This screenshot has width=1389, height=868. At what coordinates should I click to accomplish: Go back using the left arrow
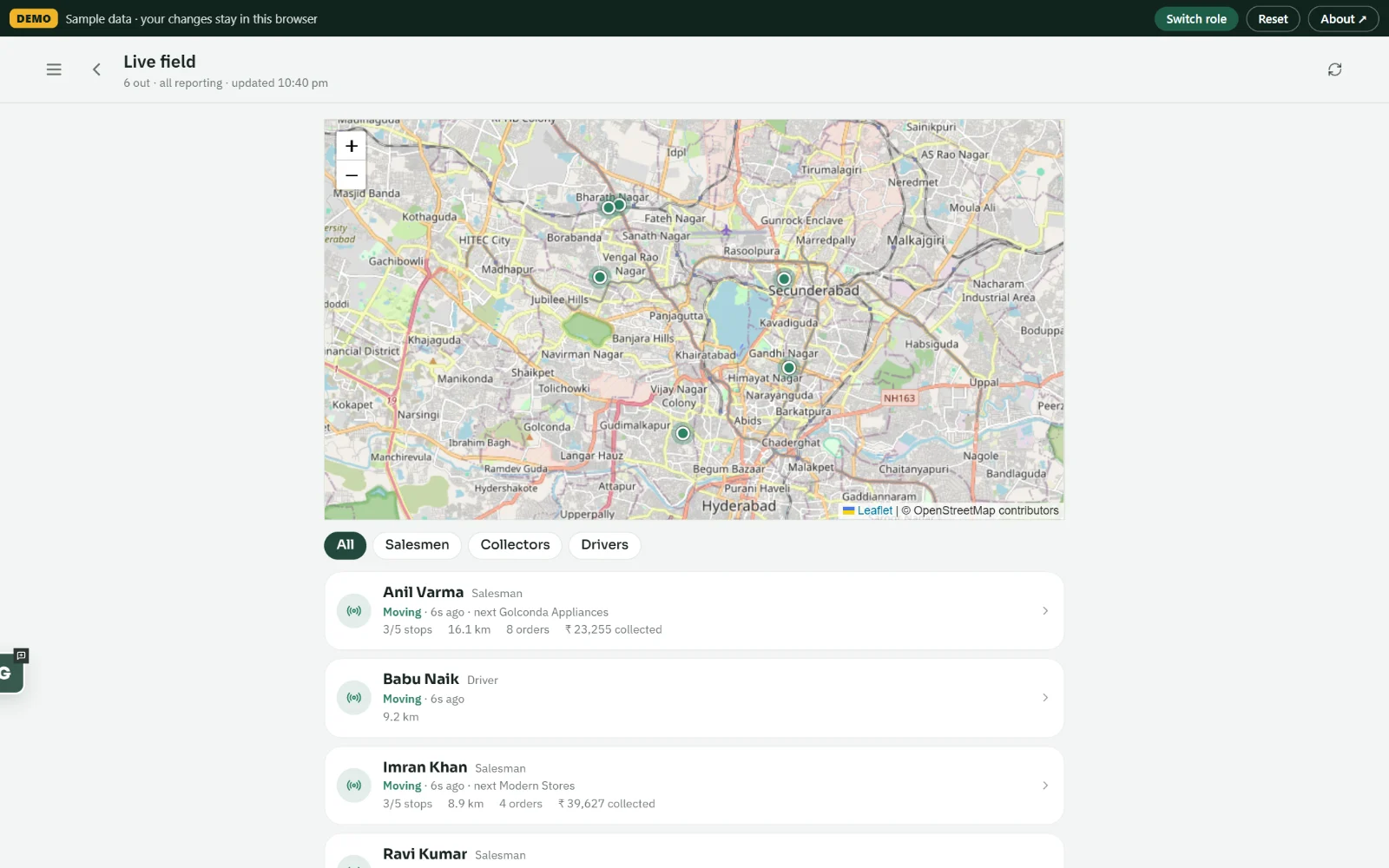[96, 69]
